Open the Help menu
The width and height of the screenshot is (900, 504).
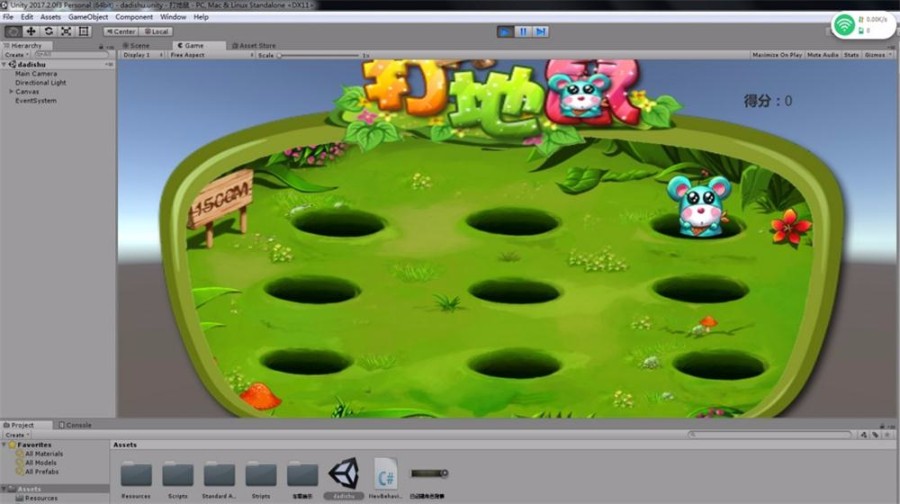(201, 17)
